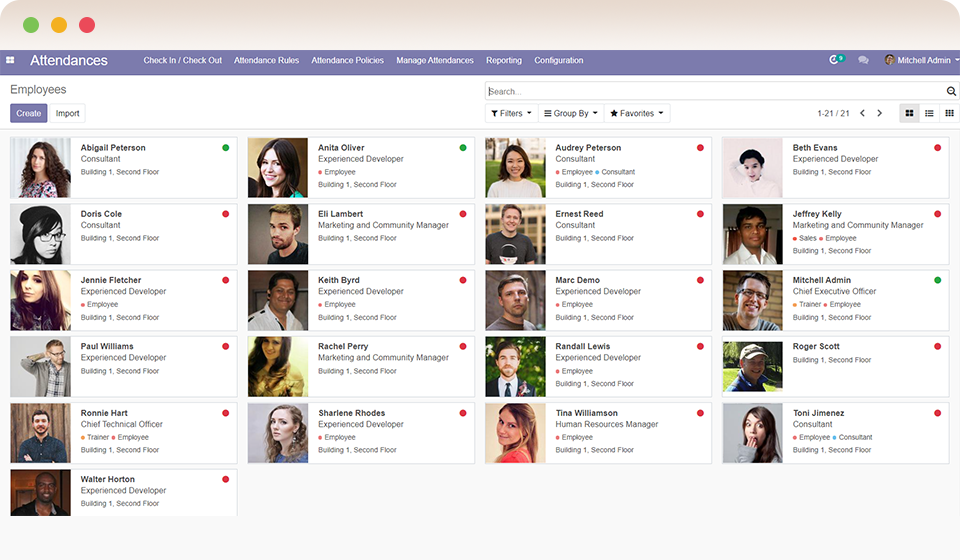Open Attendance Policies menu
This screenshot has width=960, height=560.
[347, 60]
